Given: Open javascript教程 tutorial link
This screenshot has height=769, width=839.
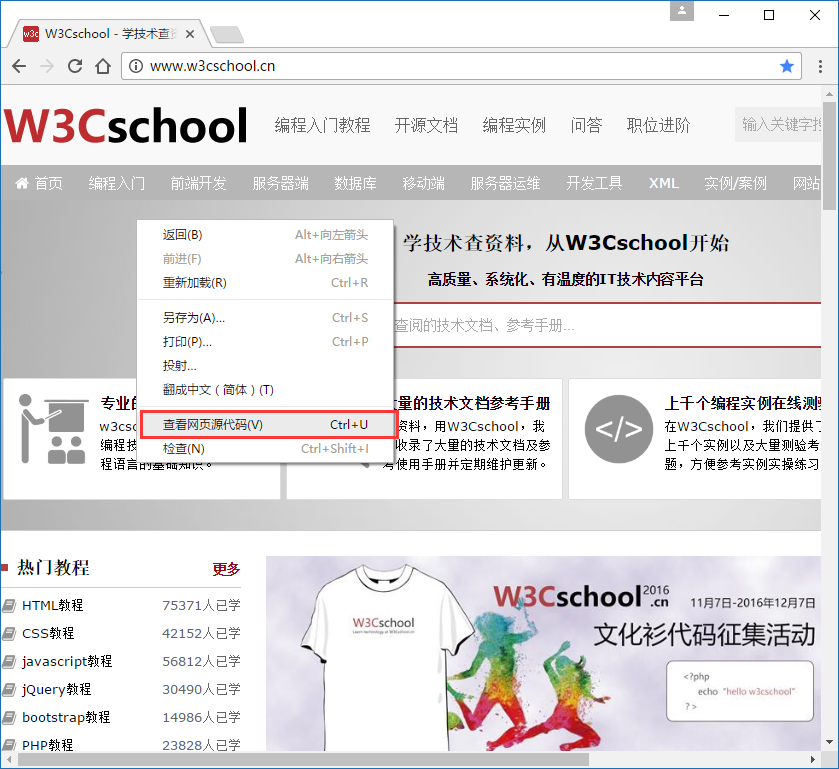Looking at the screenshot, I should click(67, 661).
